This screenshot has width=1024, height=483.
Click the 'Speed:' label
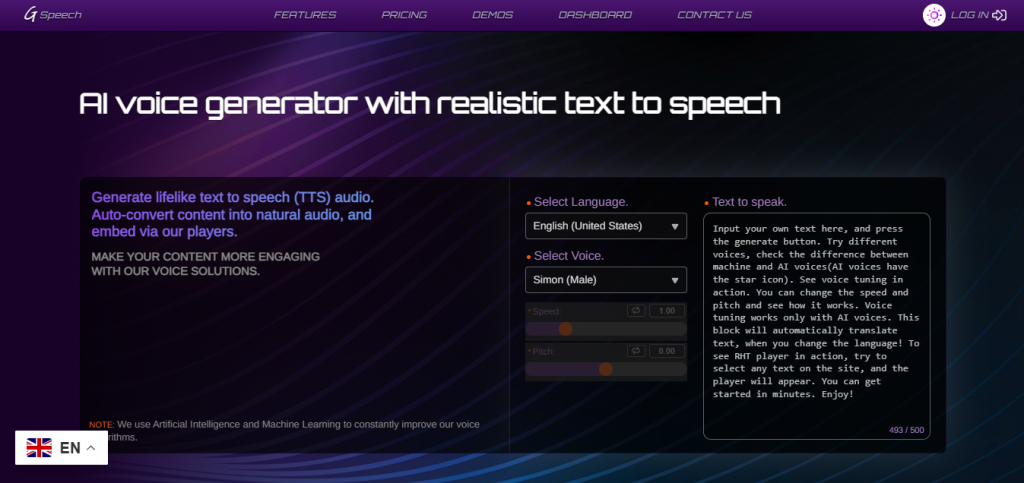[547, 311]
